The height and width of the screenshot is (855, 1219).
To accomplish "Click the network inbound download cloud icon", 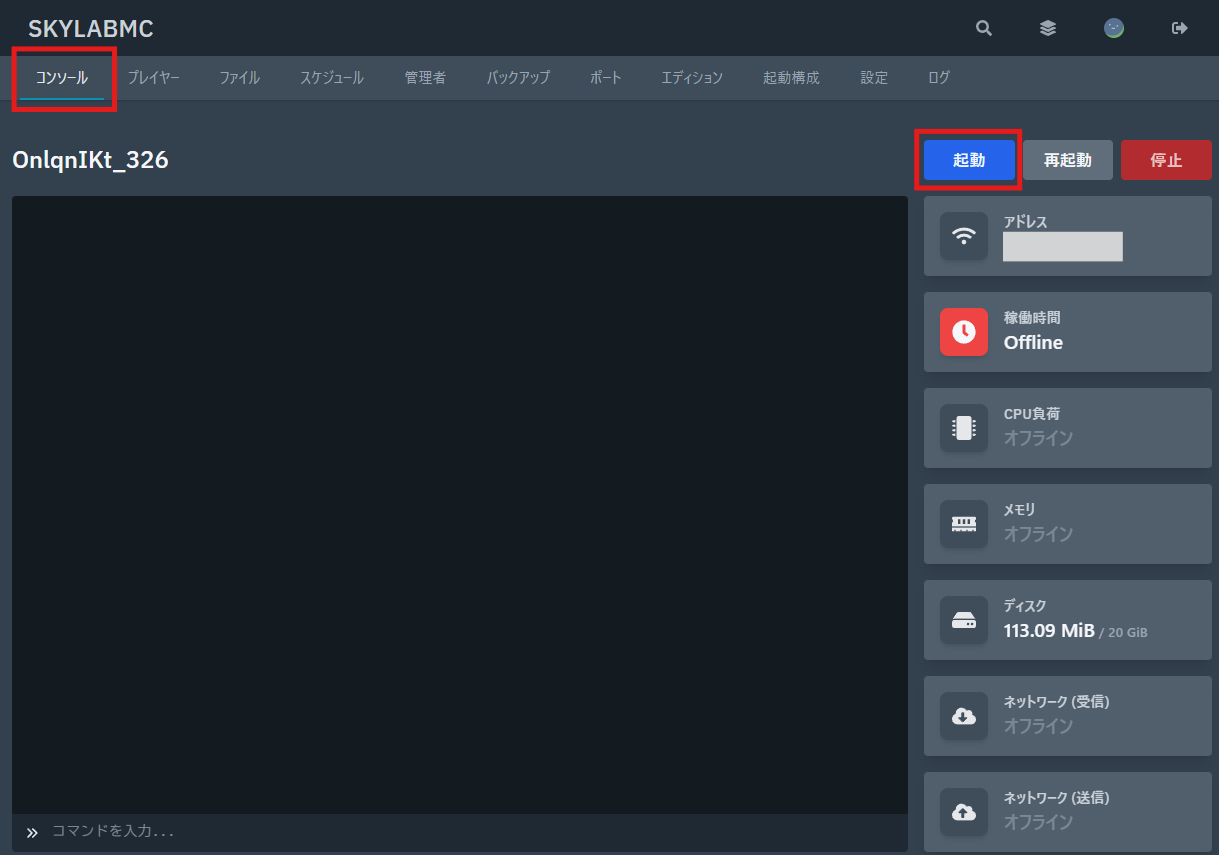I will 964,716.
